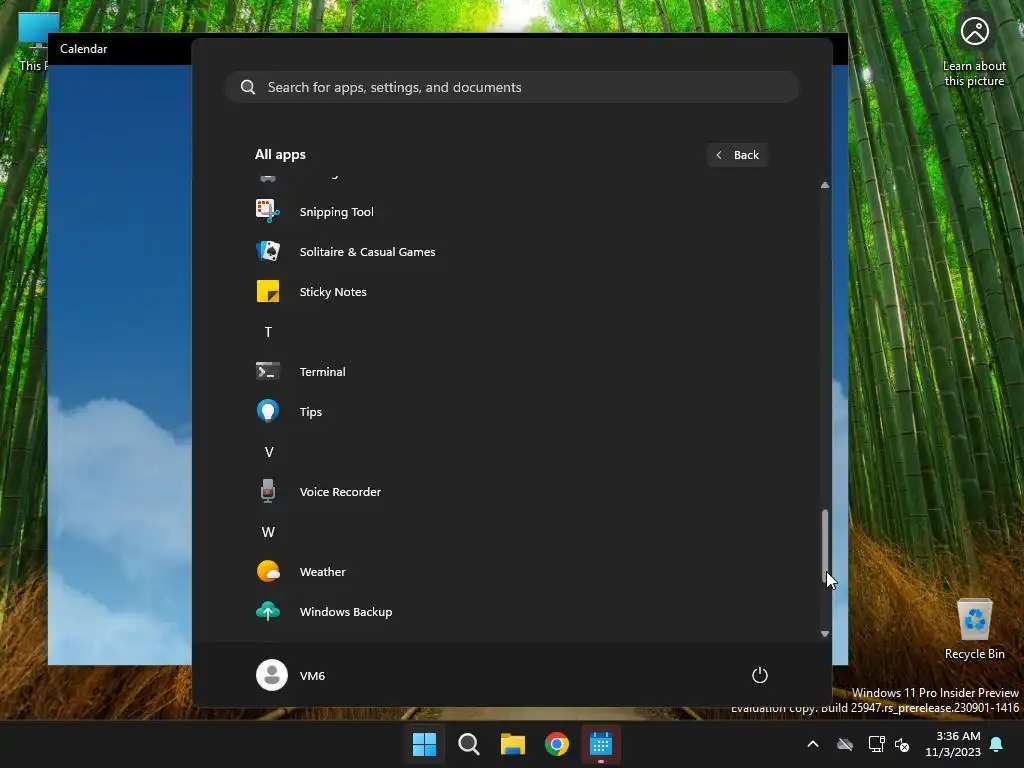Screen dimensions: 1024x768
Task: Show hidden tray icons chevron
Action: click(813, 744)
